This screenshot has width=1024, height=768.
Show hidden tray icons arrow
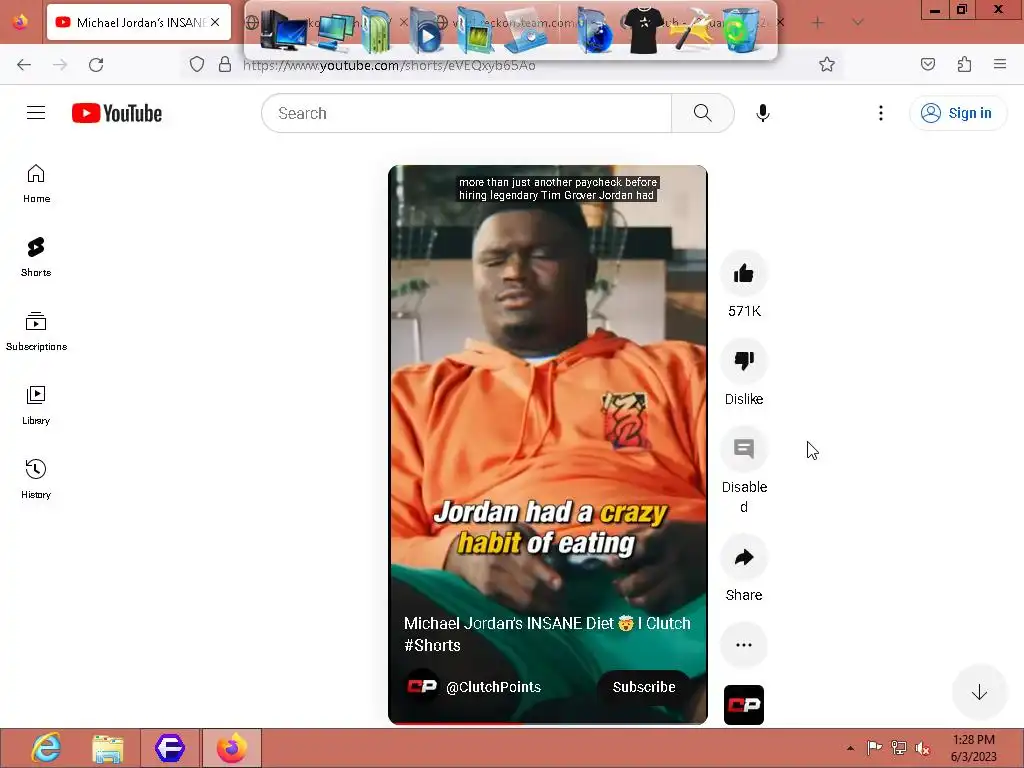850,748
